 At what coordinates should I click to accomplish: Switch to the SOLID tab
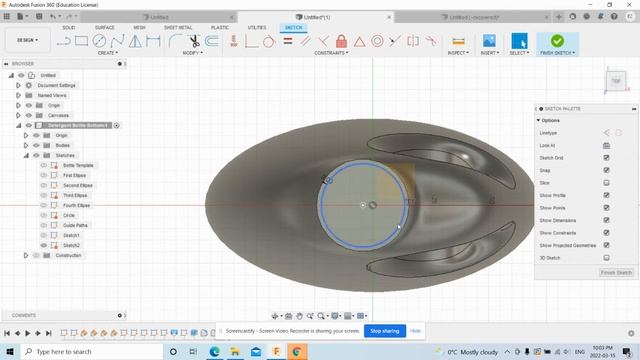69,27
